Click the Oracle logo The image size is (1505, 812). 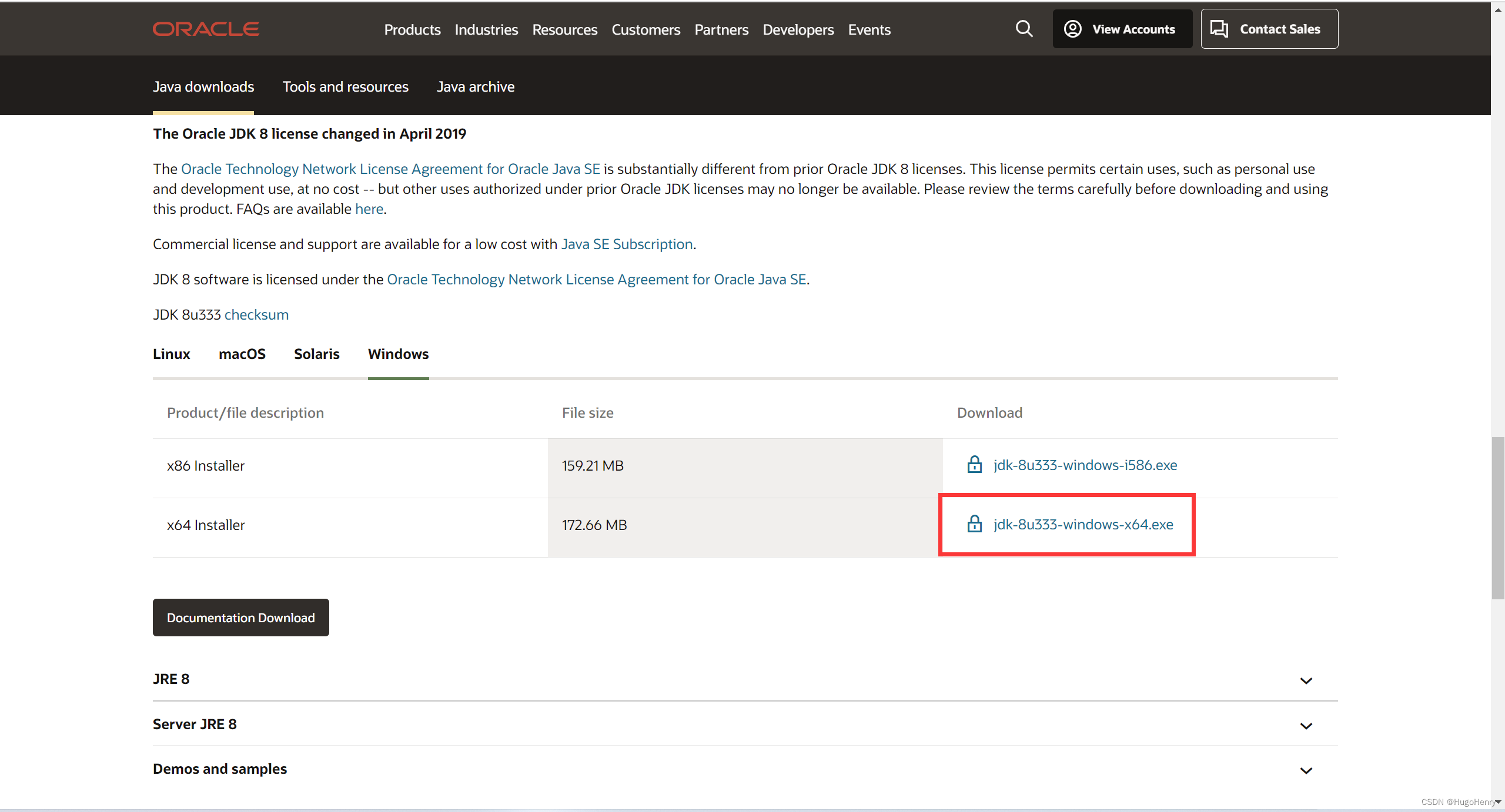click(206, 29)
